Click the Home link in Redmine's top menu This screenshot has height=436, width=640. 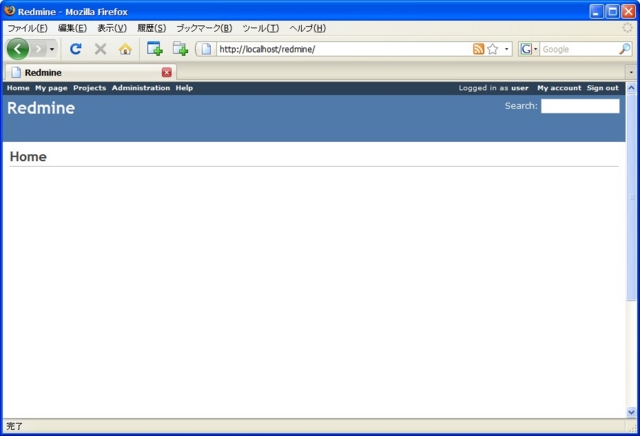(x=18, y=88)
